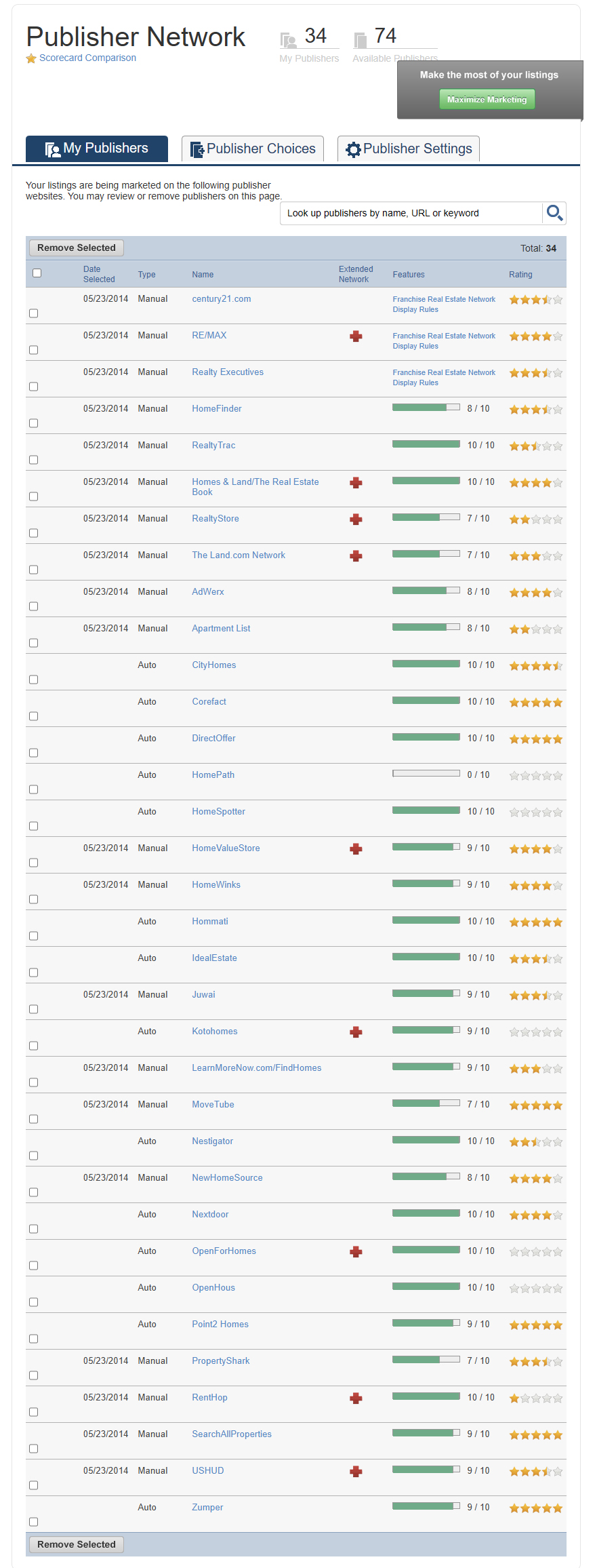This screenshot has width=595, height=1568.
Task: Click the HomeFinder 8/10 features bar
Action: pyautogui.click(x=426, y=408)
